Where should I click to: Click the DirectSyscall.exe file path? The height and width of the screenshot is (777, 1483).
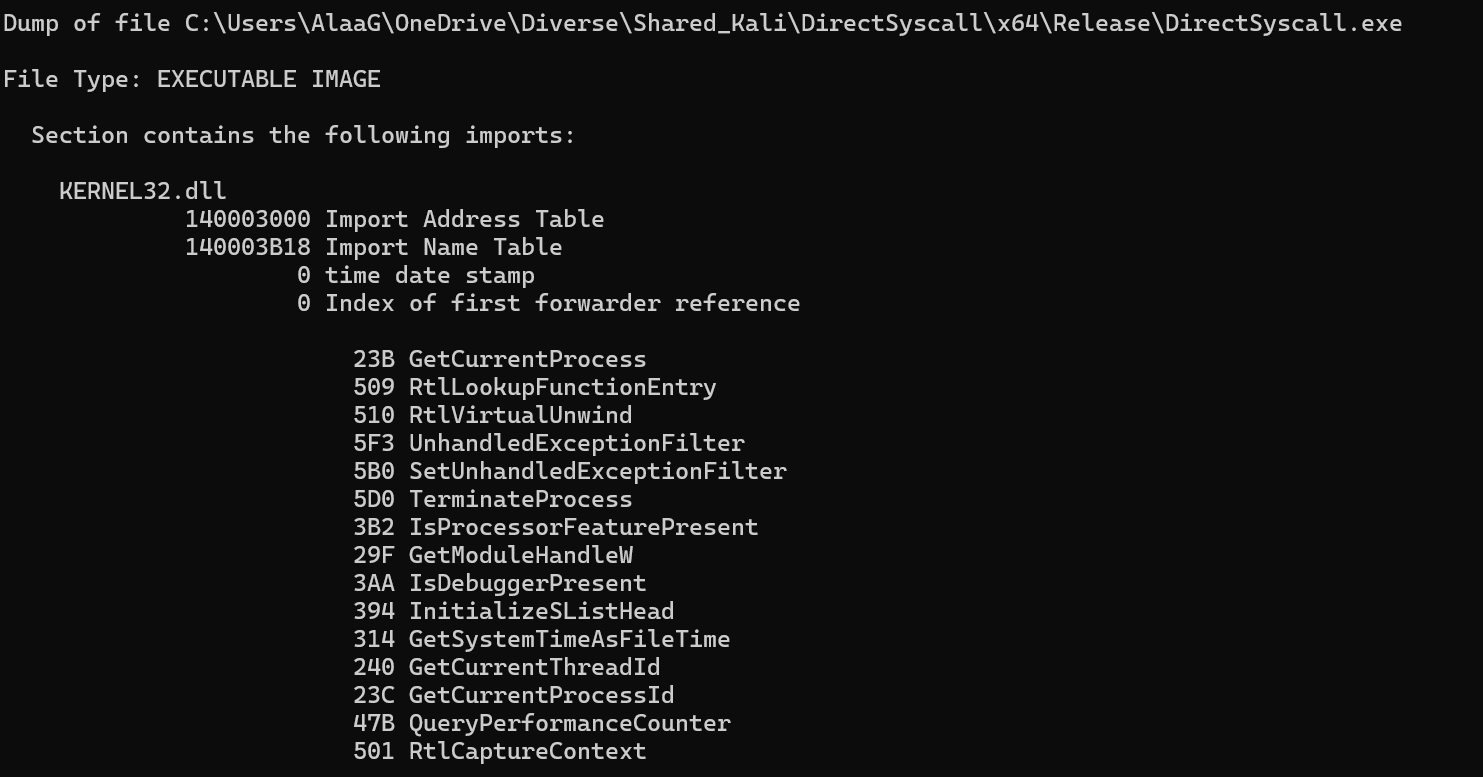(793, 23)
